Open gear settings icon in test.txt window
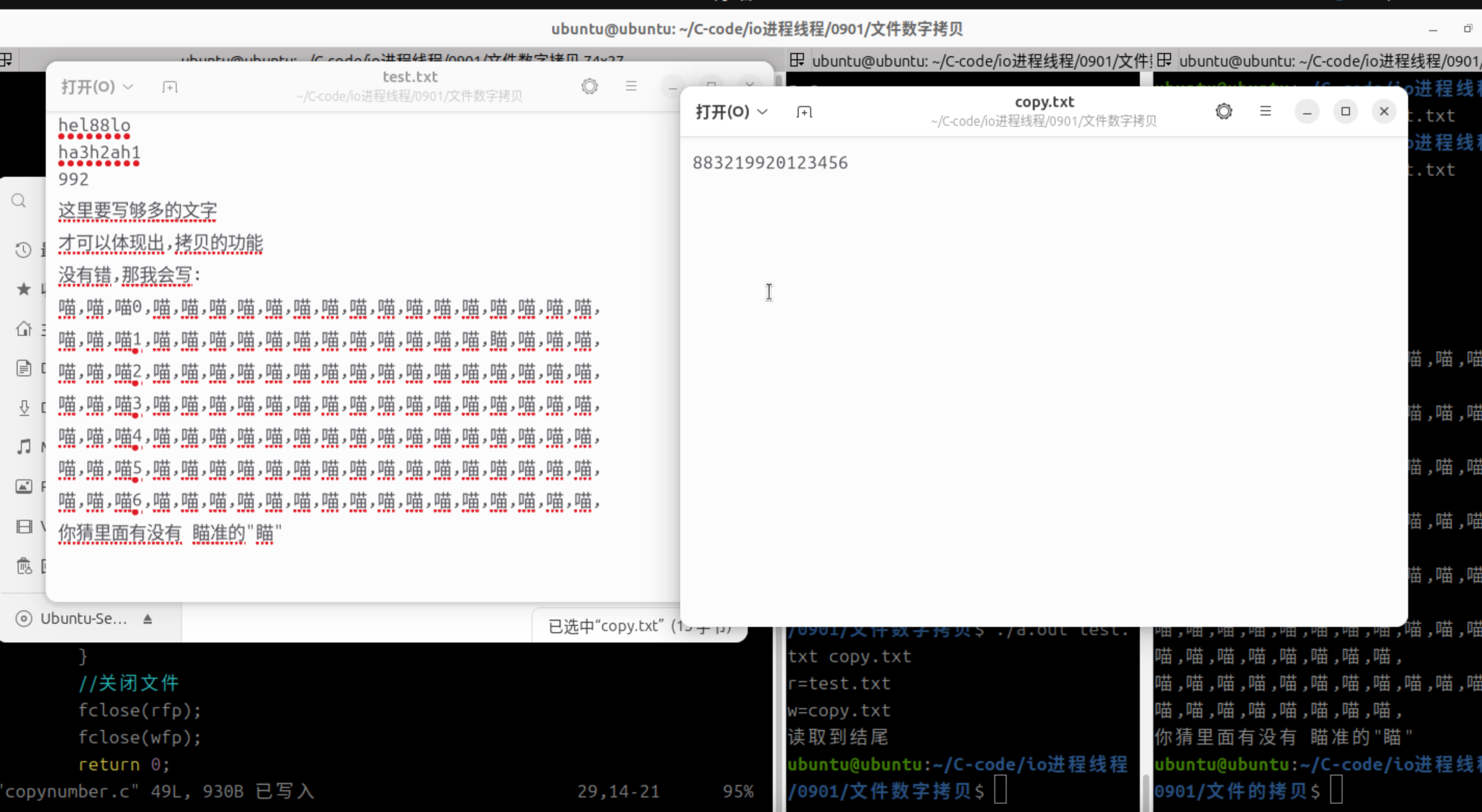The image size is (1482, 812). tap(590, 86)
